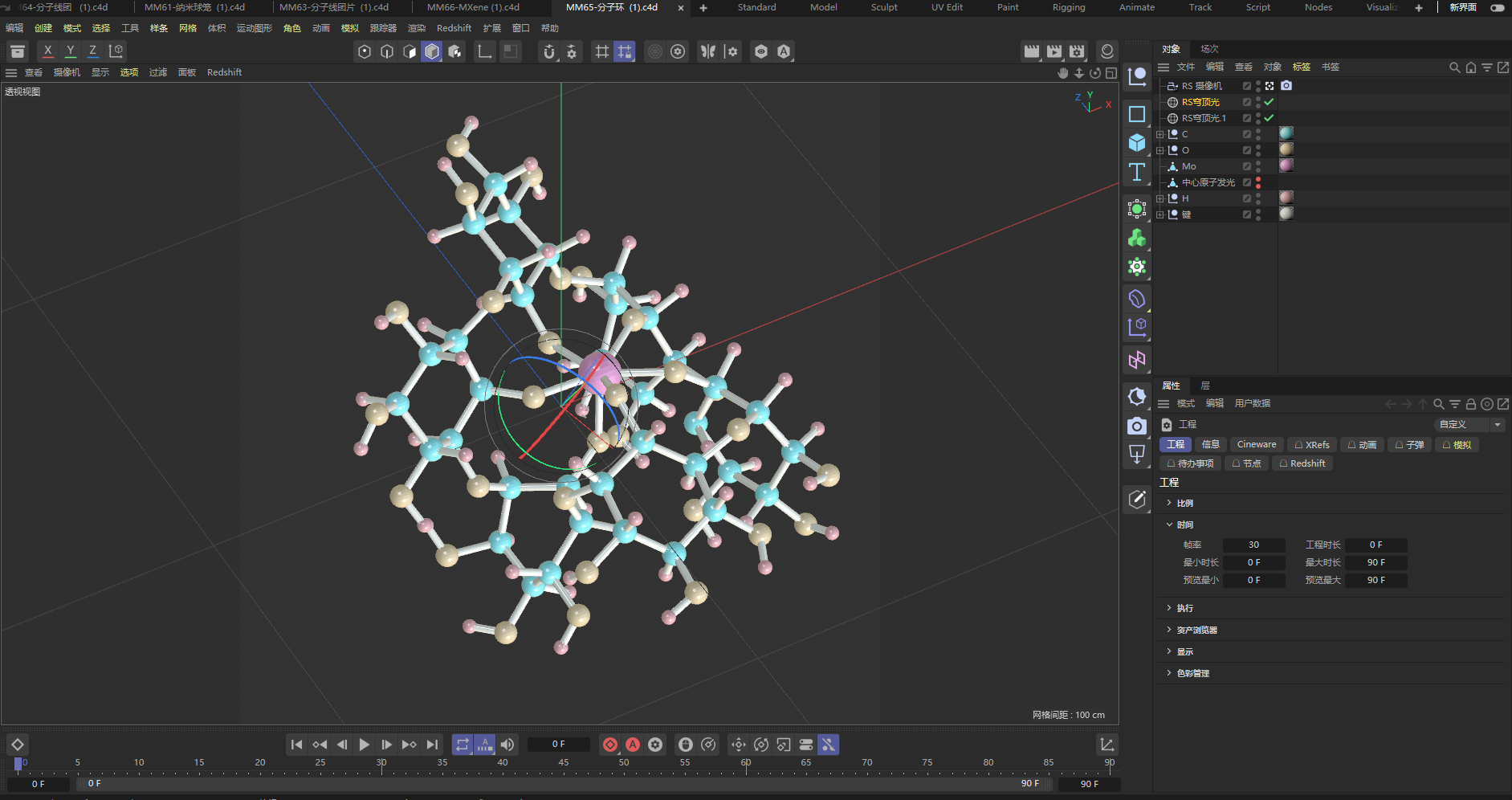1512x800 pixels.
Task: Click the home icon in object manager
Action: tap(1471, 67)
